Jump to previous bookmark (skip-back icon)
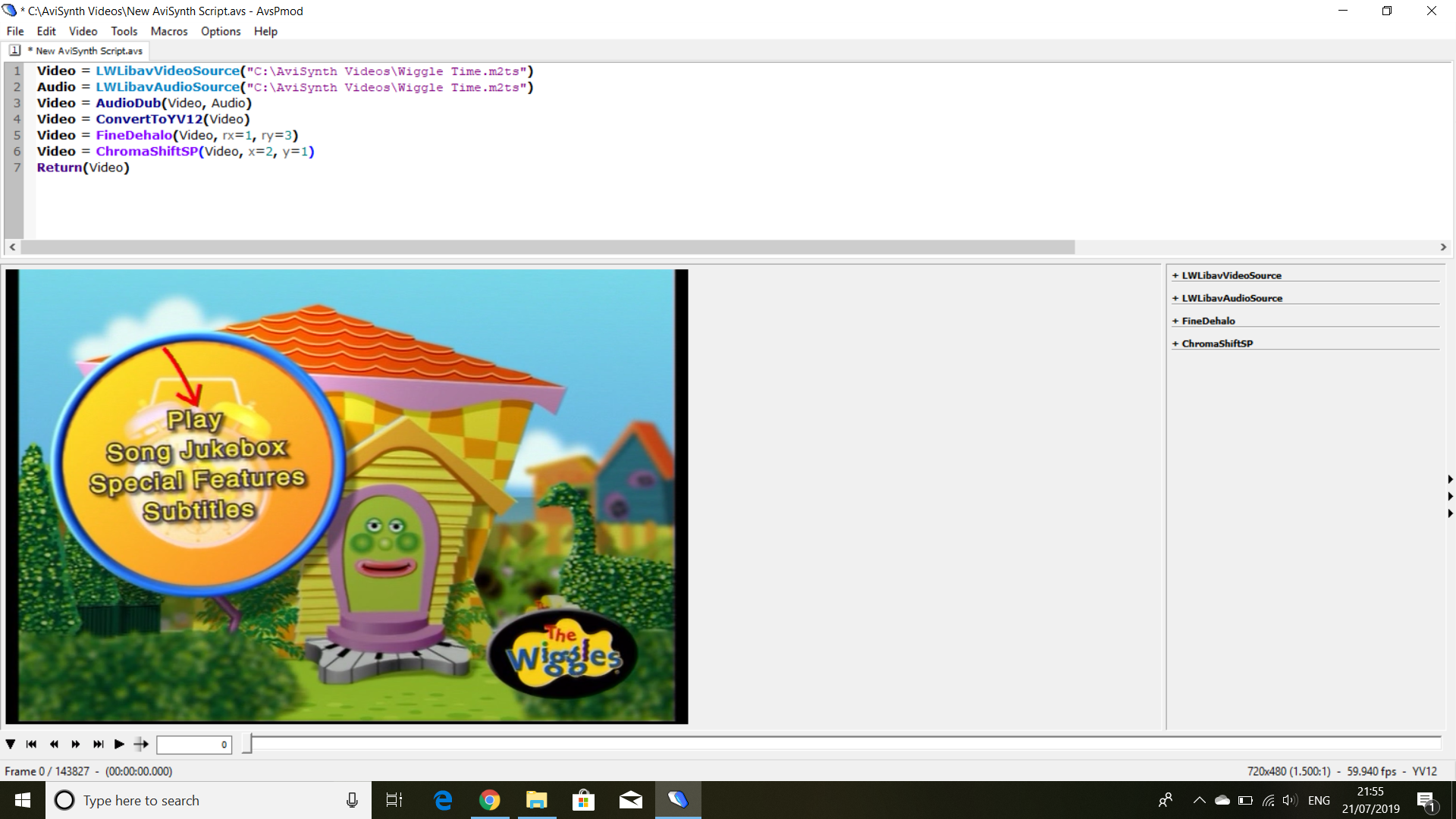The width and height of the screenshot is (1456, 819). pyautogui.click(x=31, y=744)
